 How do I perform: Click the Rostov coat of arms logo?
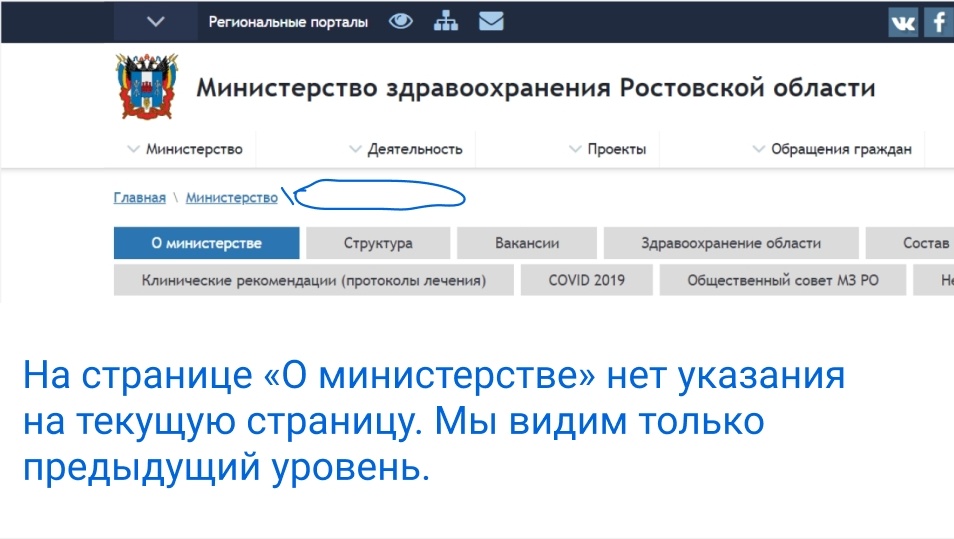[x=147, y=88]
